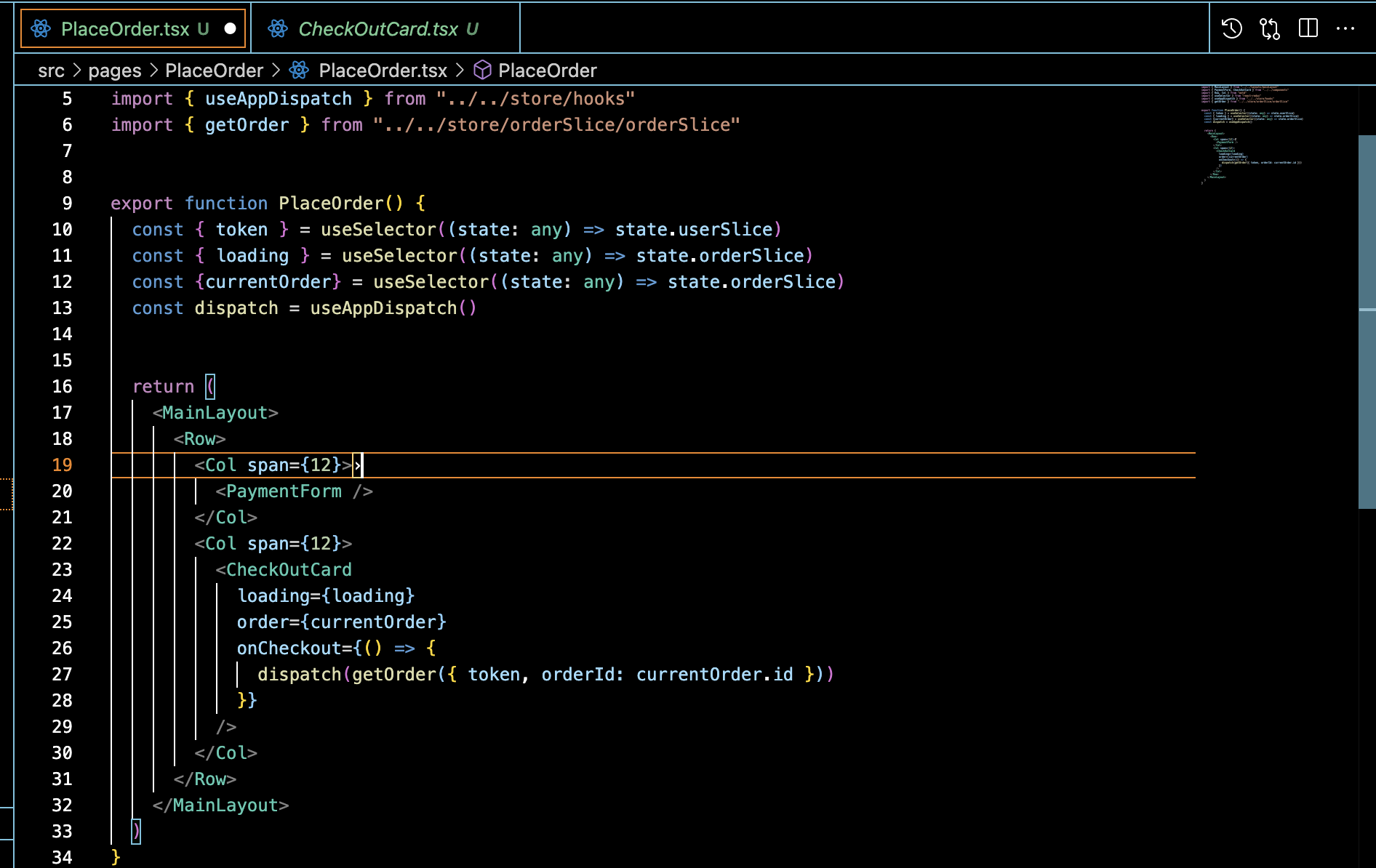
Task: Click 'state.orderSlice' on line 11
Action: pos(720,256)
